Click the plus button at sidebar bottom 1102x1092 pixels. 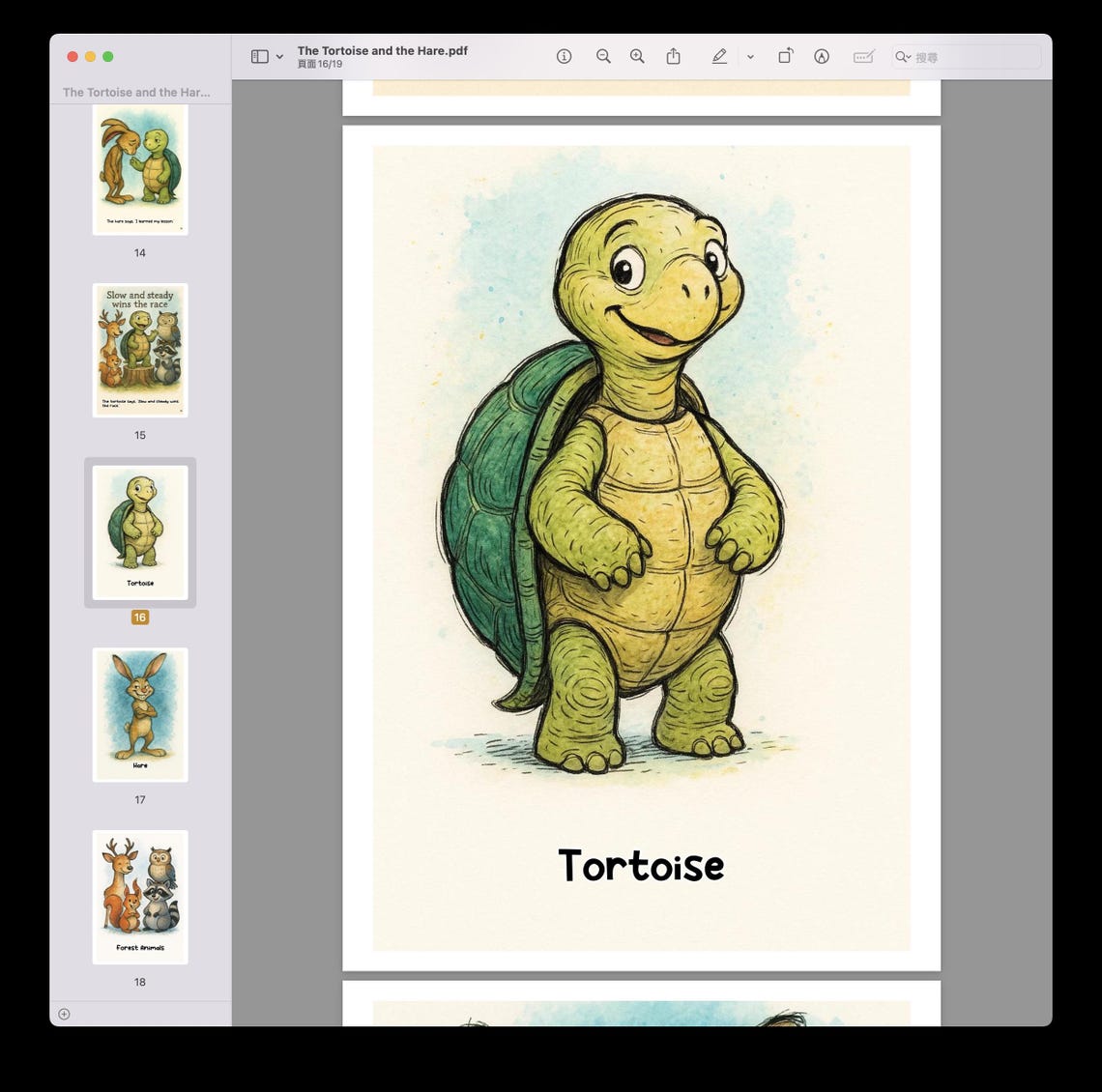[64, 1014]
